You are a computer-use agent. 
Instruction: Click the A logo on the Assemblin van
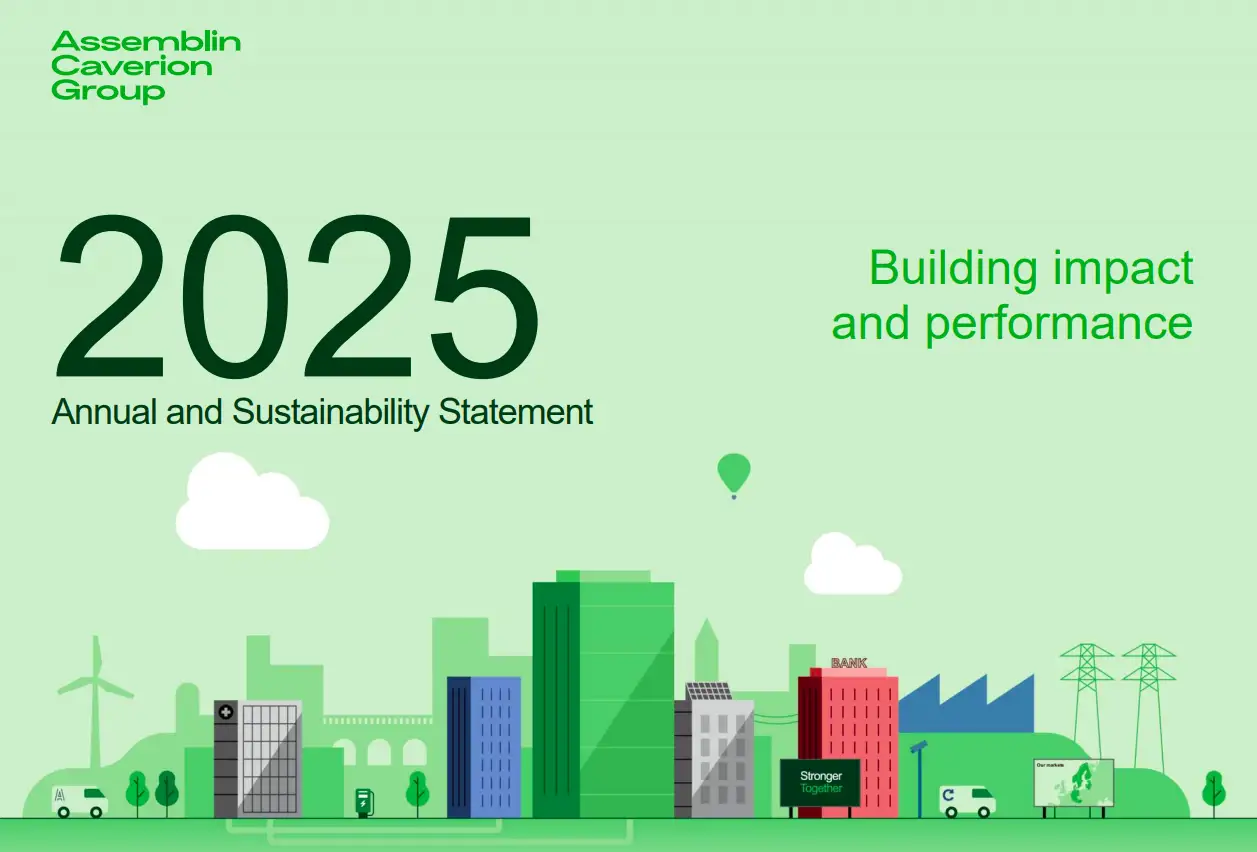(60, 795)
